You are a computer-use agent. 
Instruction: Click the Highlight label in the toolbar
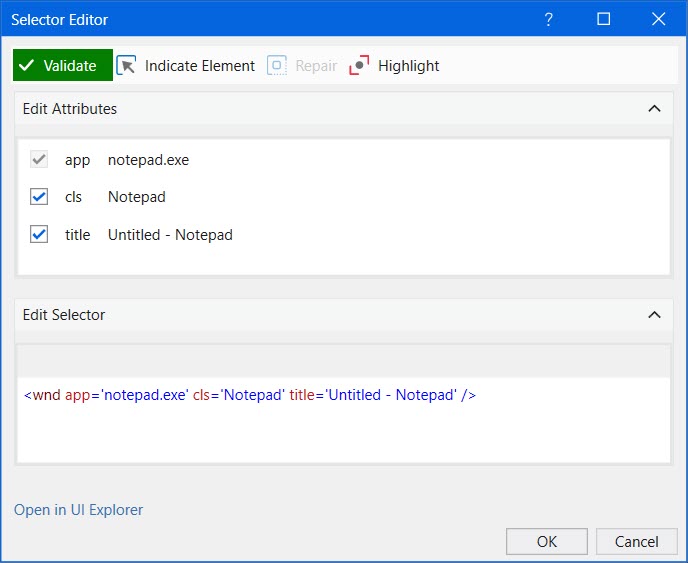408,66
